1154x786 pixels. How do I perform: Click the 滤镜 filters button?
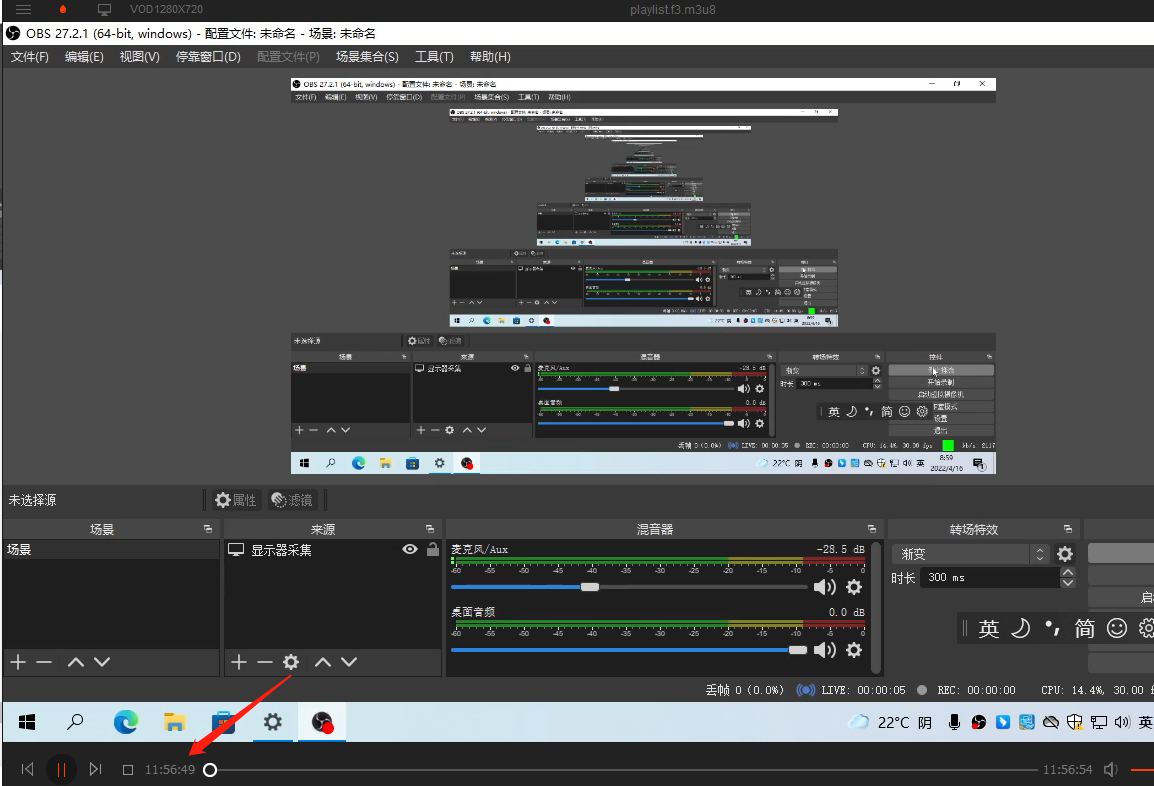click(292, 500)
